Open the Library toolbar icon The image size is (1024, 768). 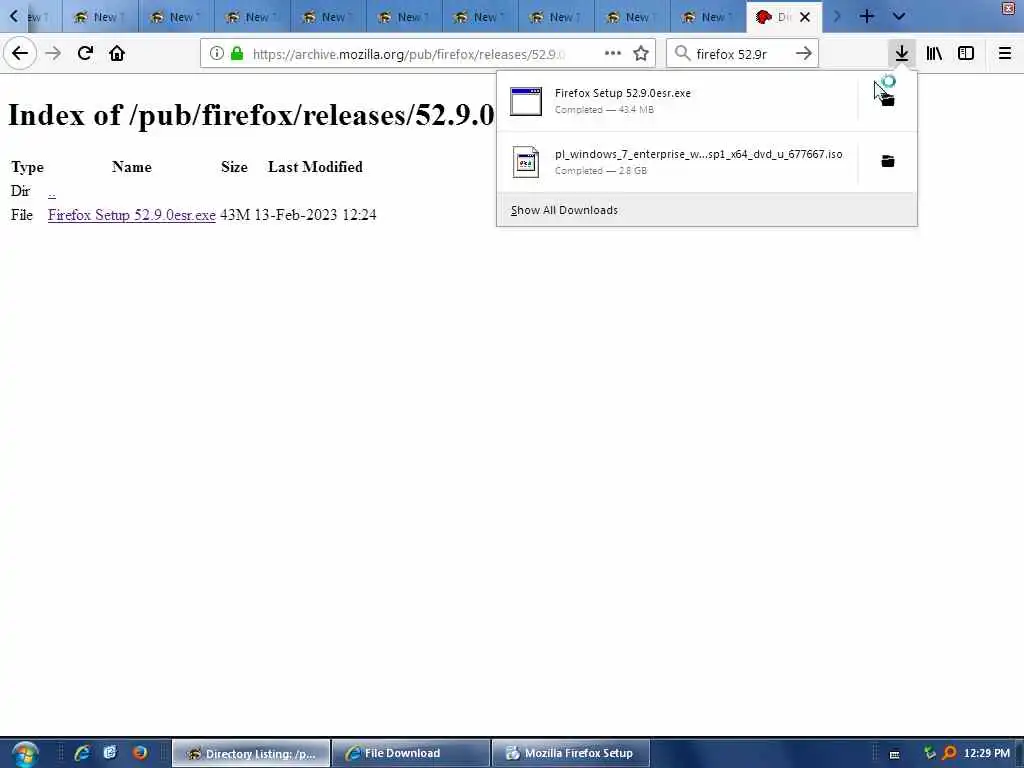(x=934, y=54)
